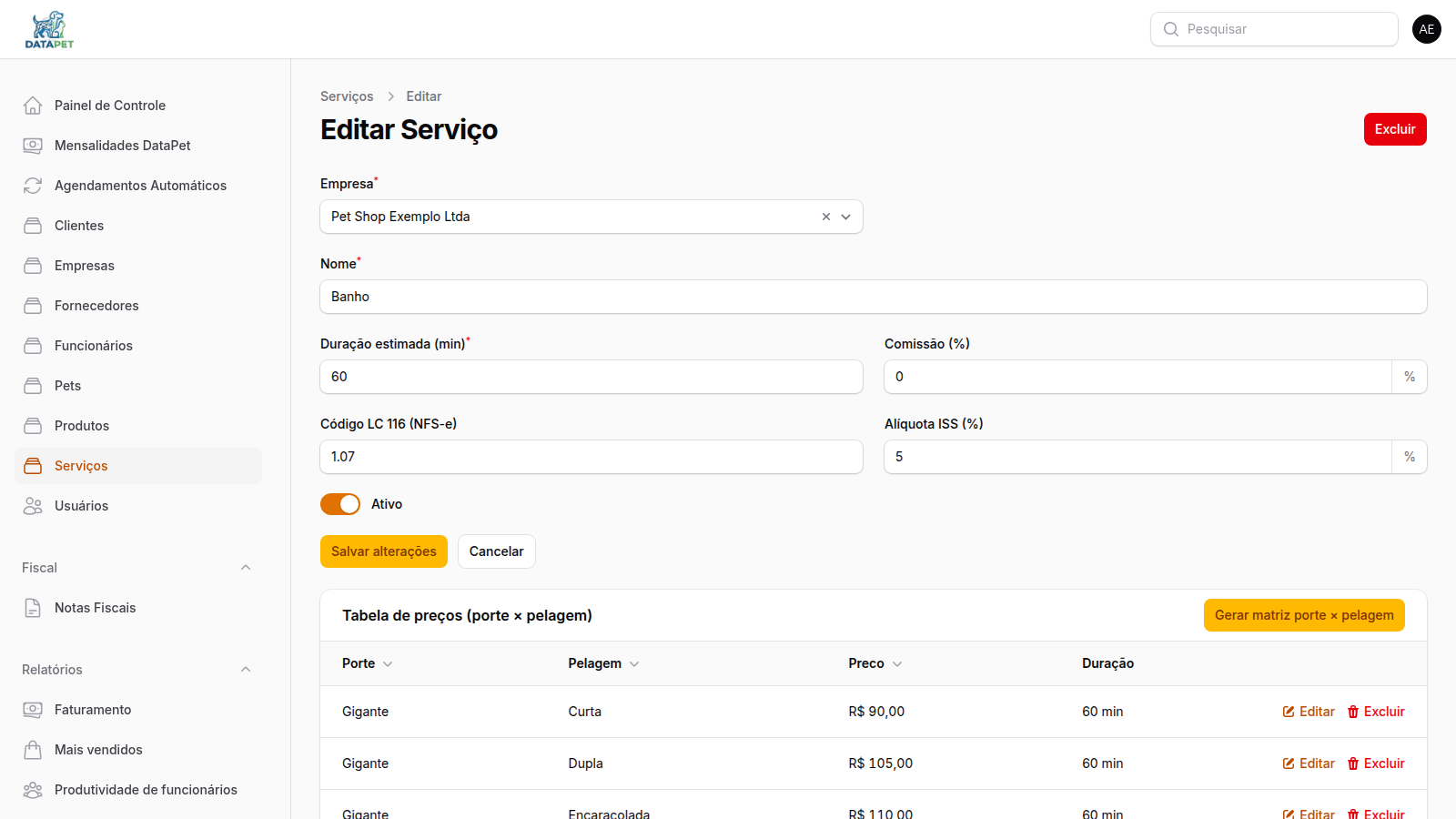Open the AE user avatar menu
This screenshot has width=1456, height=819.
(1427, 29)
